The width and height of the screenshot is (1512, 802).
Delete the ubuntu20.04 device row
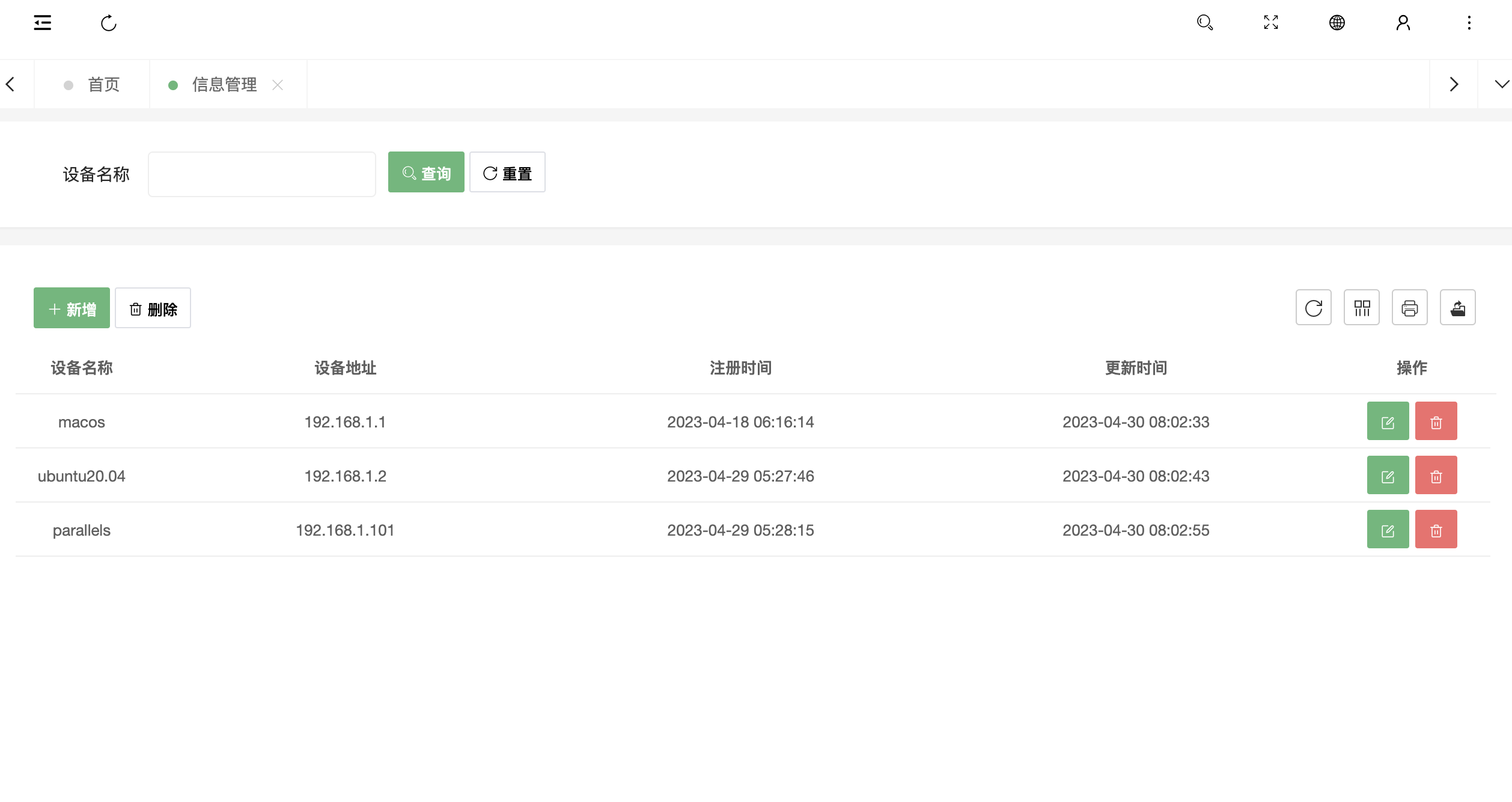[1436, 476]
